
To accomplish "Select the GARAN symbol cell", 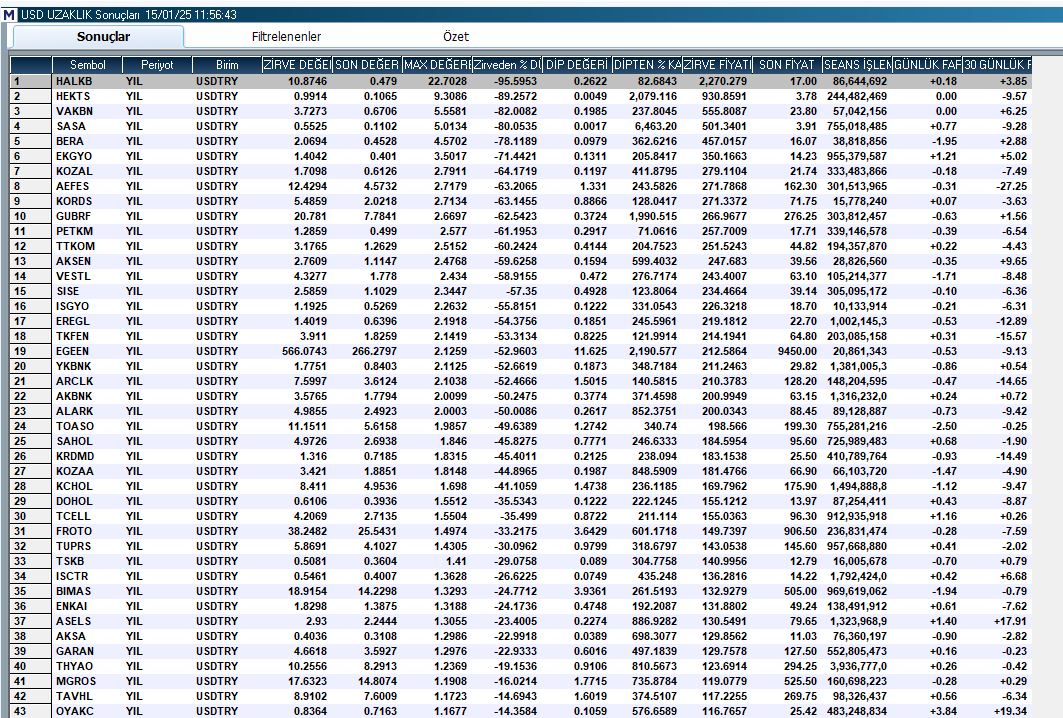I will click(87, 651).
